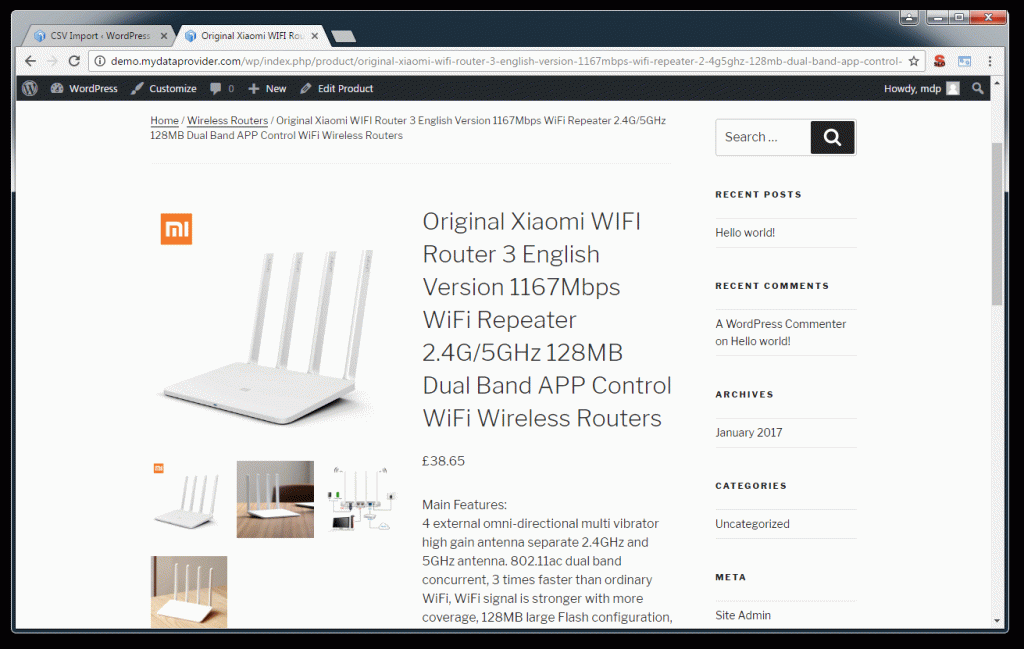Click the WordPress logo icon in admin bar
This screenshot has width=1024, height=649.
tap(29, 88)
